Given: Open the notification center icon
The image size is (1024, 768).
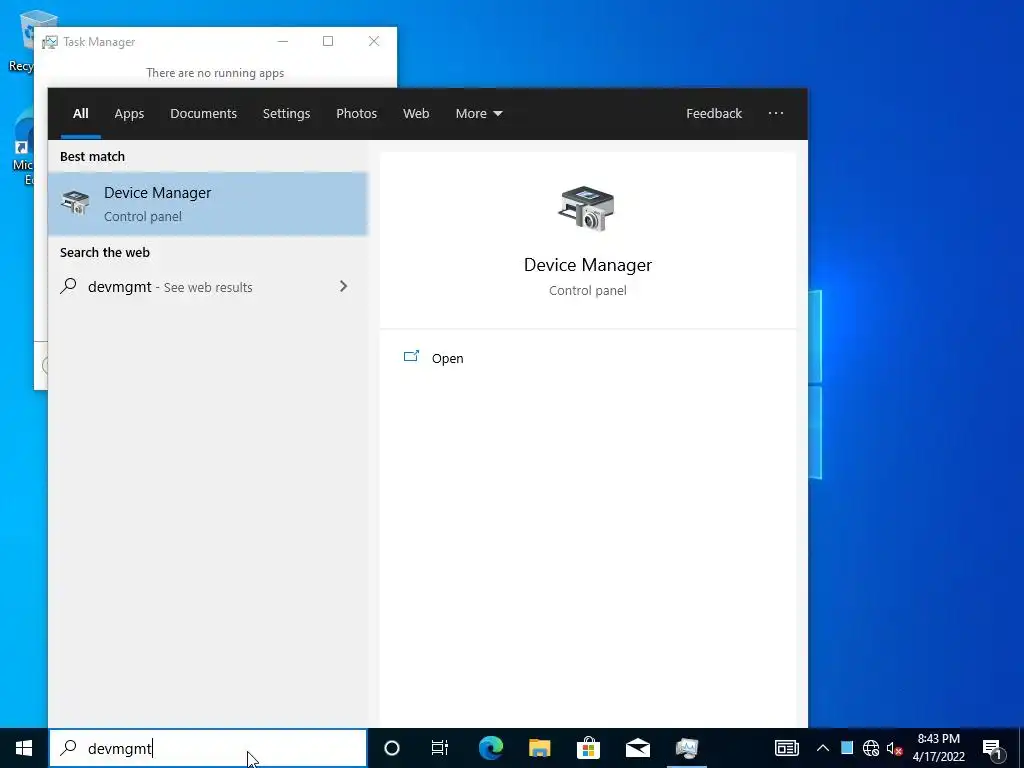Looking at the screenshot, I should coord(992,748).
